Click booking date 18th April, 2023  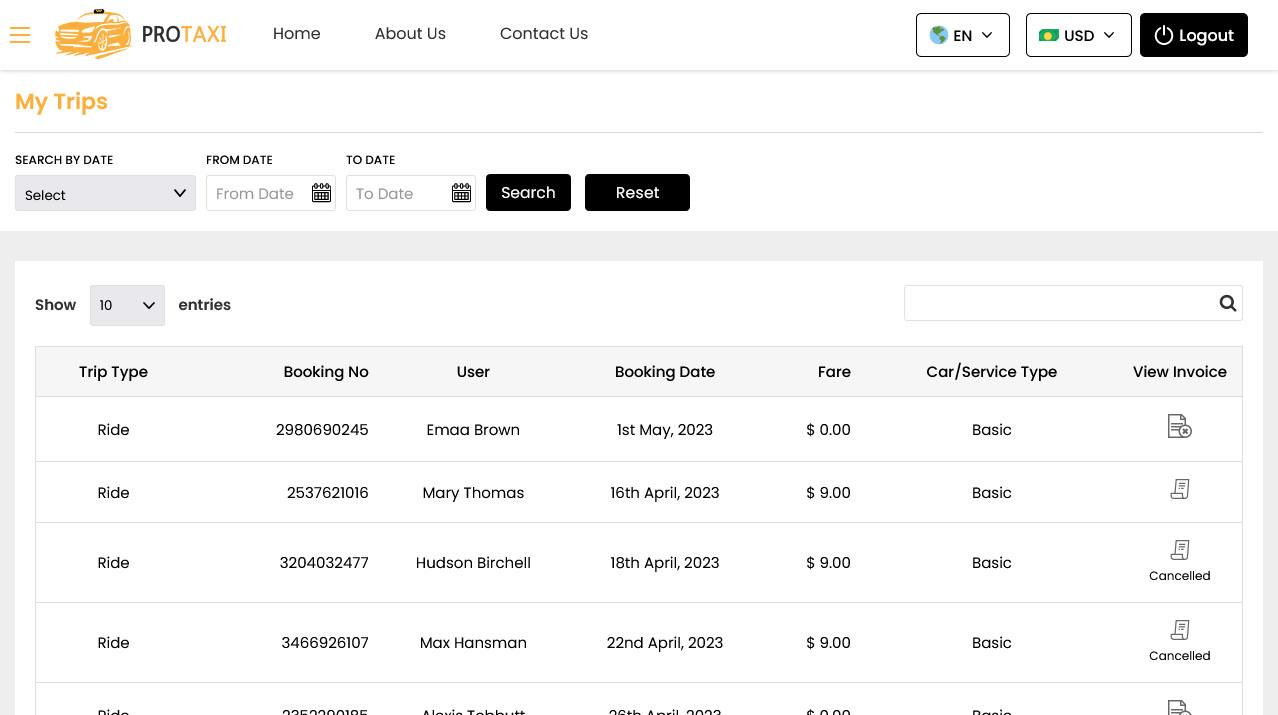665,563
